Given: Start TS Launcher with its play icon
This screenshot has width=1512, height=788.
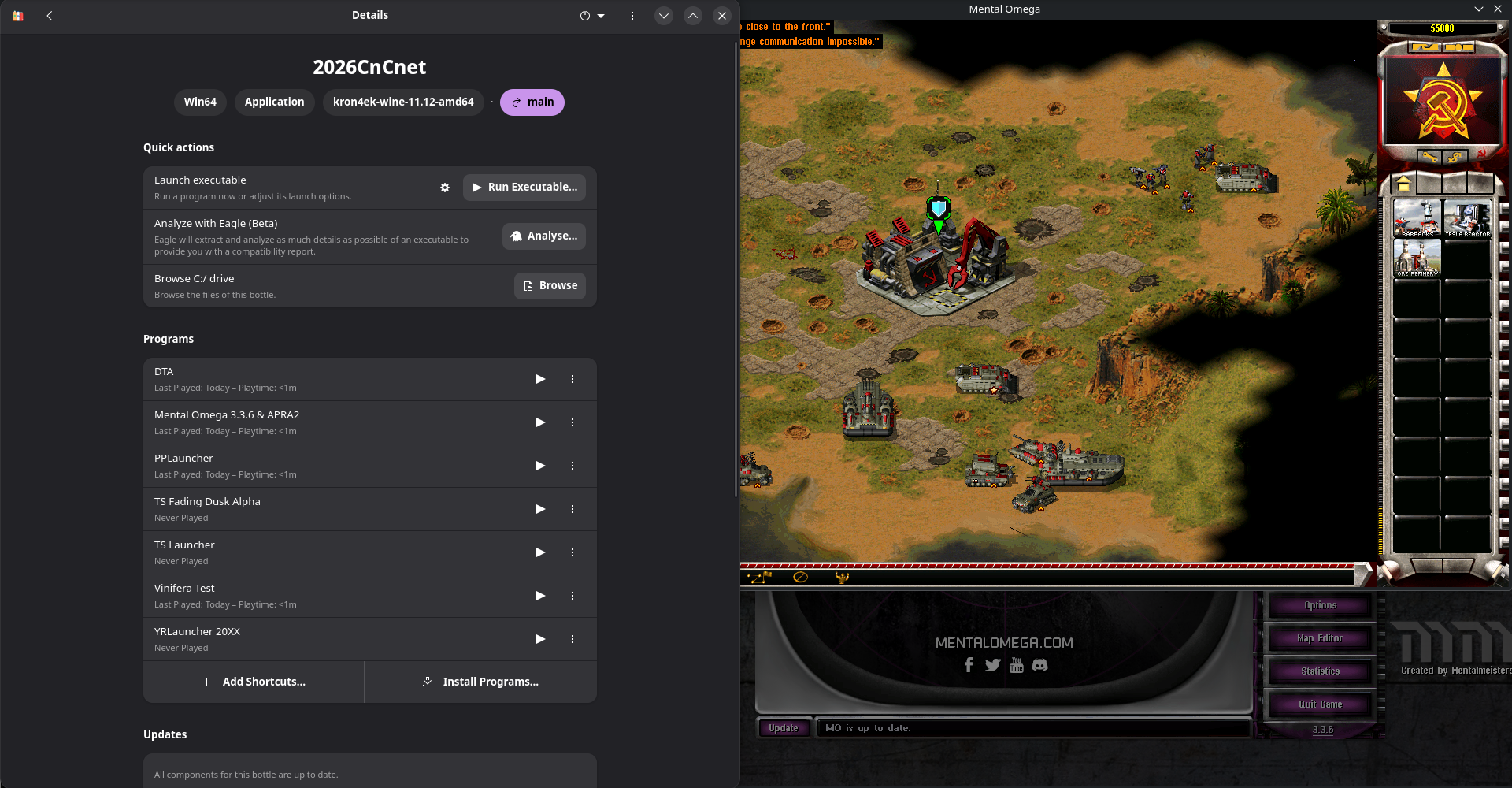Looking at the screenshot, I should 540,552.
